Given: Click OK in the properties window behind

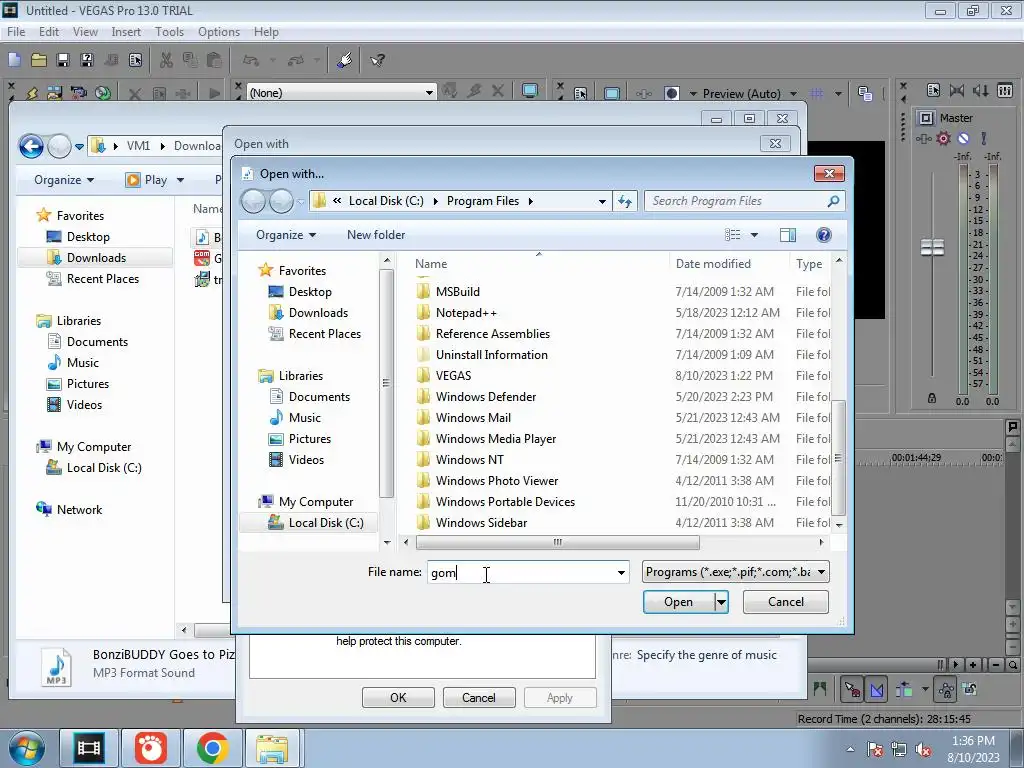Looking at the screenshot, I should 398,697.
